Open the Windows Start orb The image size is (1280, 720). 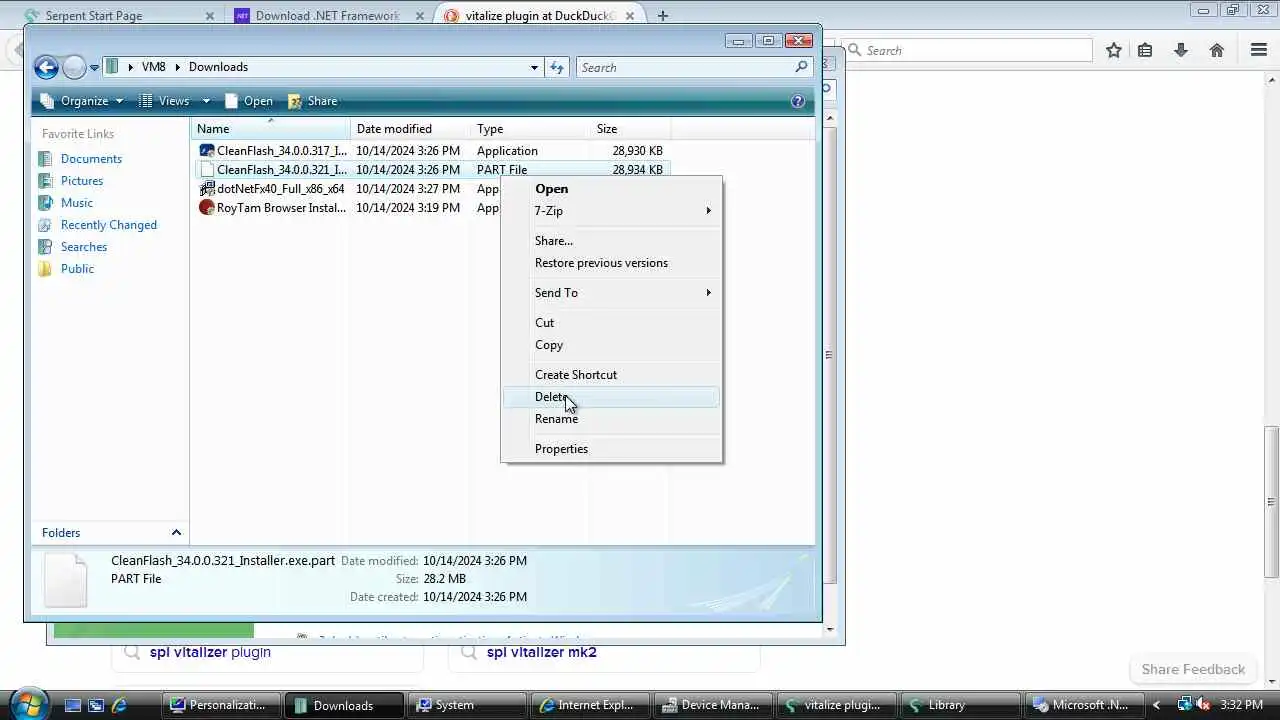28,704
